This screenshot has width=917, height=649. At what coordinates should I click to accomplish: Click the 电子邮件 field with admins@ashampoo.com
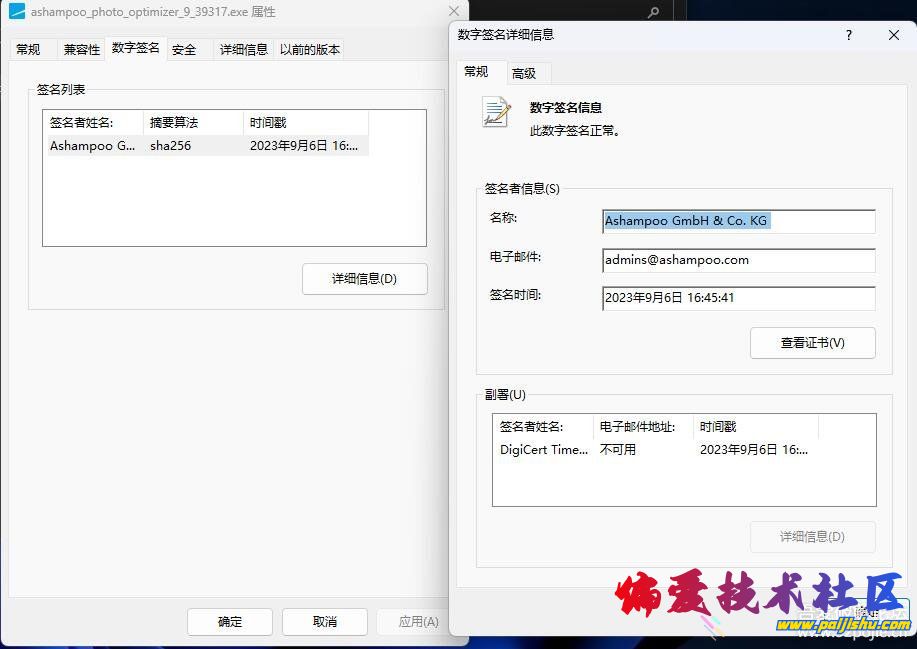pos(738,260)
